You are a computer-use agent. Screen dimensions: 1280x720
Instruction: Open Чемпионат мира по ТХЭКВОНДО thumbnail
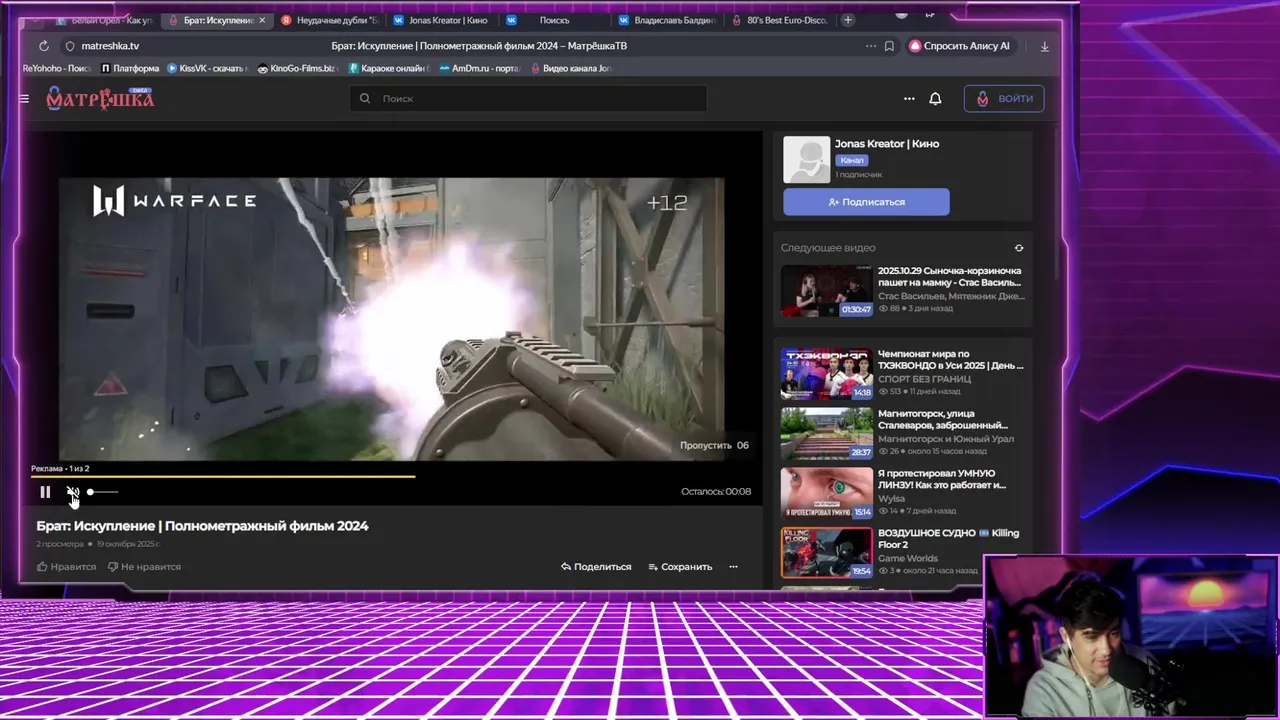827,374
